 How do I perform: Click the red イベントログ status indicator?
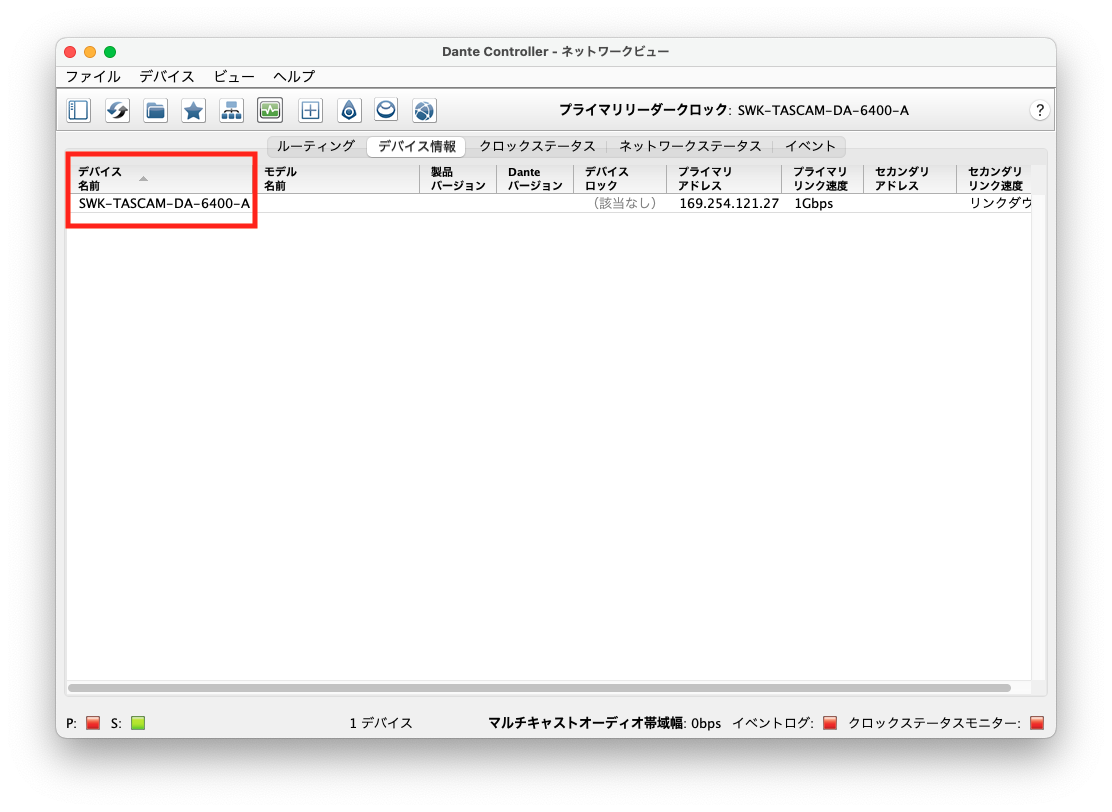pyautogui.click(x=829, y=723)
